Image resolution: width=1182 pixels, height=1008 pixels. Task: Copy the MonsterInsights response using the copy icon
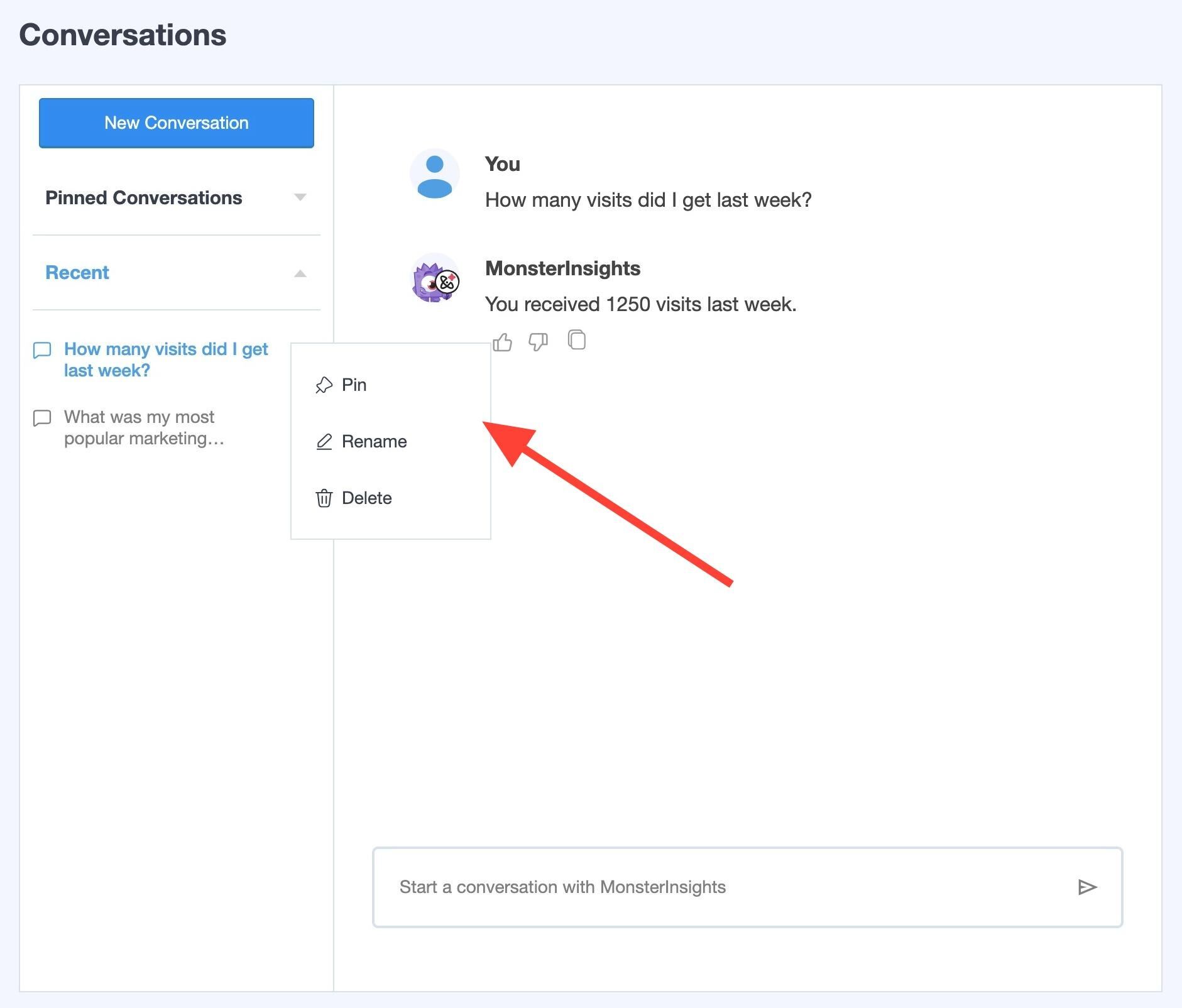tap(576, 340)
